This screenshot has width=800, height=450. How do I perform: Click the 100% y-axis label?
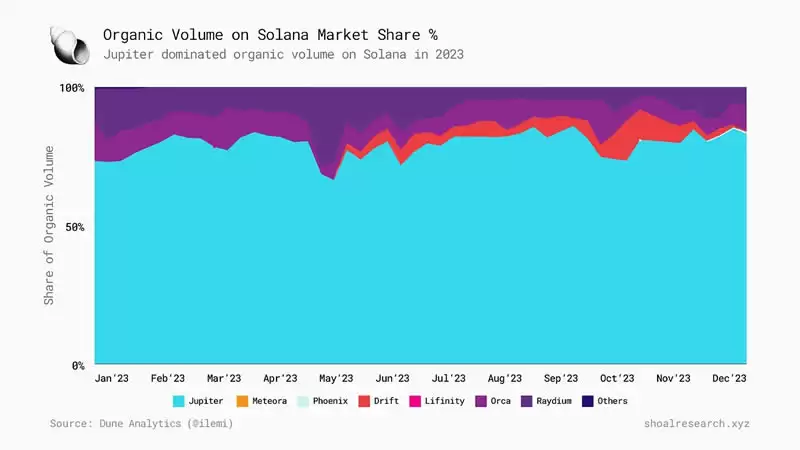(72, 88)
